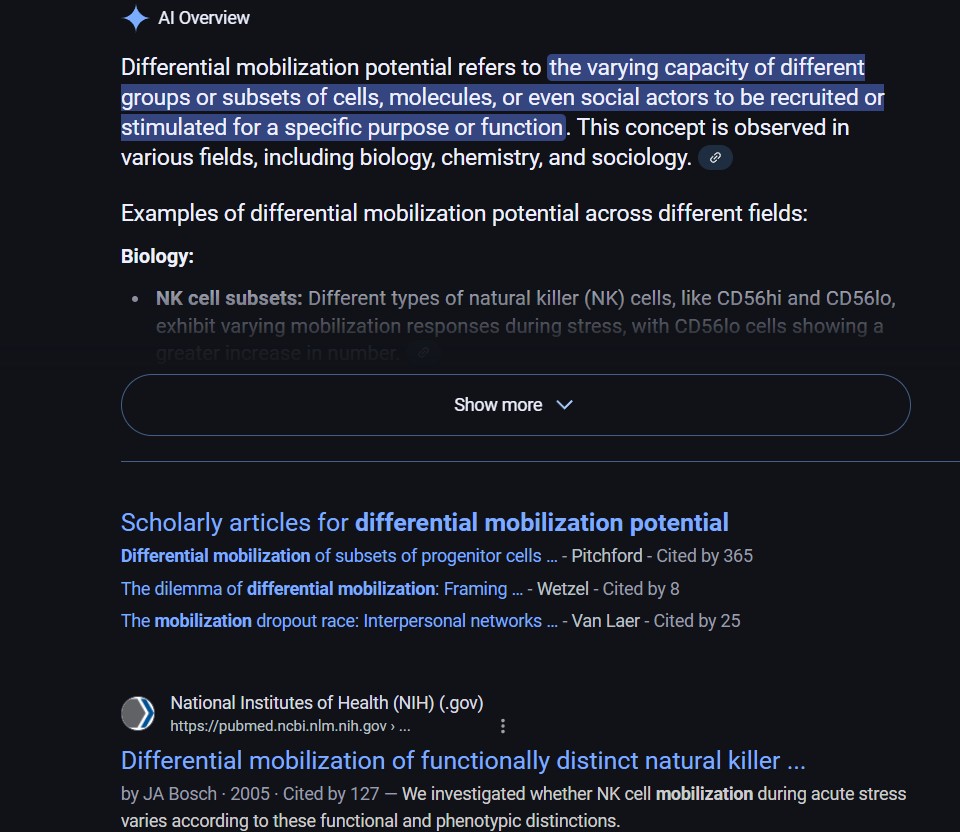This screenshot has width=960, height=832.
Task: Click National Institutes of Health (NIH) site name
Action: click(x=326, y=703)
